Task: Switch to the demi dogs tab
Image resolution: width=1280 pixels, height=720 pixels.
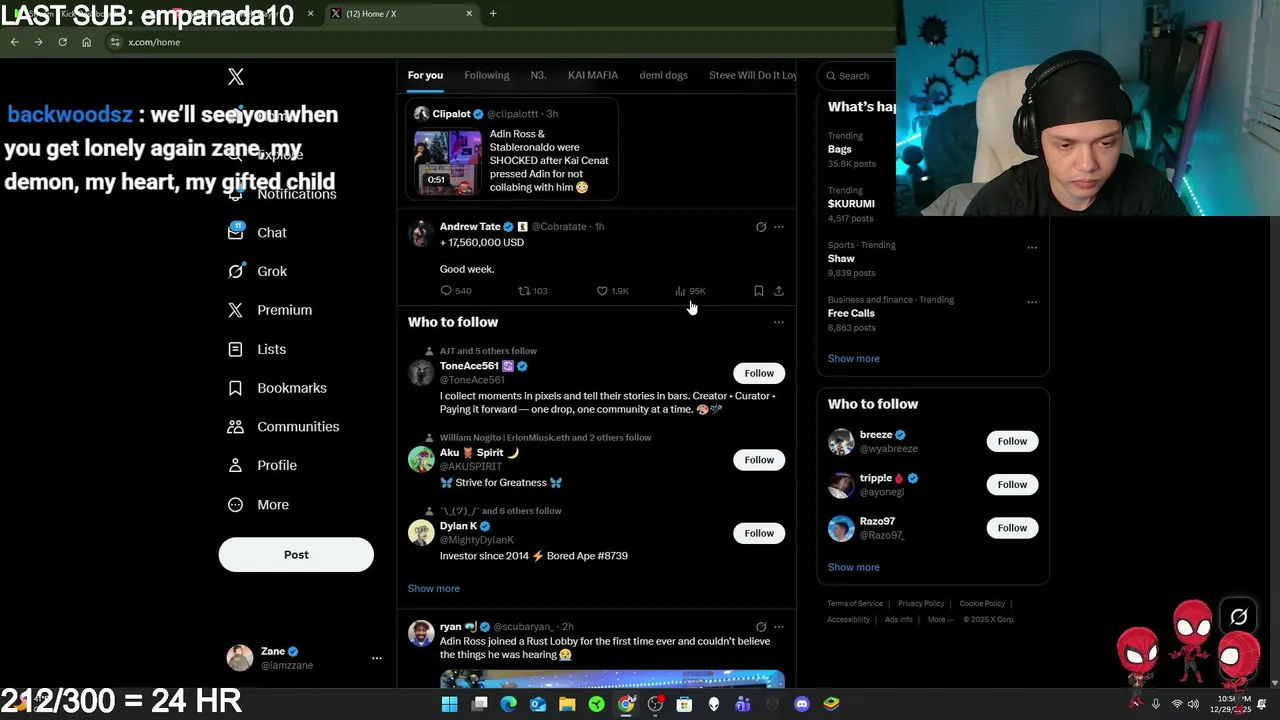Action: [x=664, y=76]
